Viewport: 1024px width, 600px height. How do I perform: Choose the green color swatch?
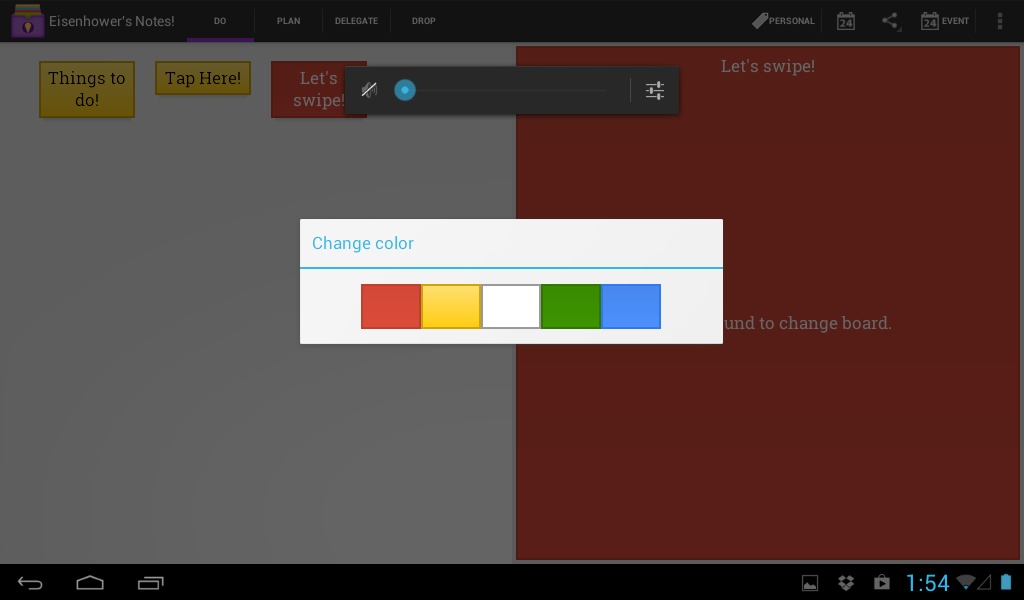pos(571,306)
